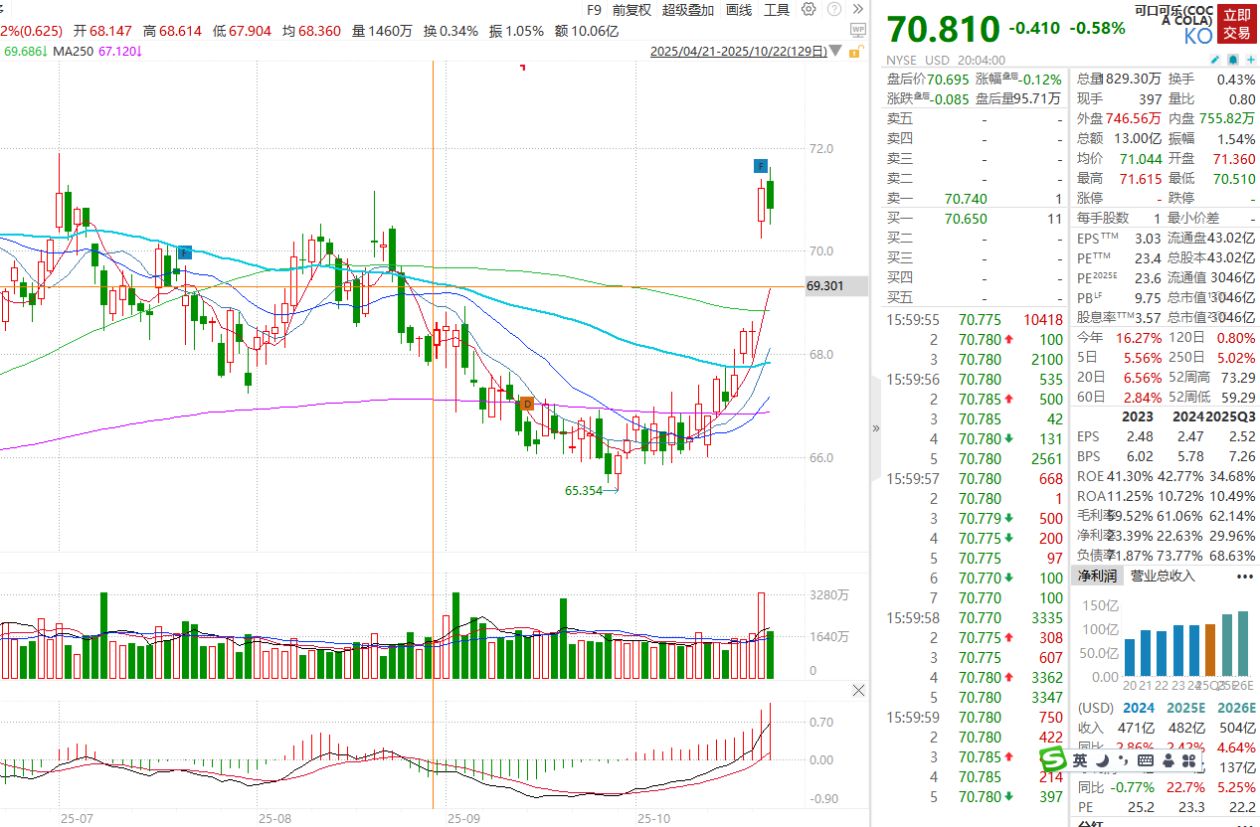Viewport: 1260px width, 827px height.
Task: Click the pencil edit icon beside KO
Action: coord(1213,59)
